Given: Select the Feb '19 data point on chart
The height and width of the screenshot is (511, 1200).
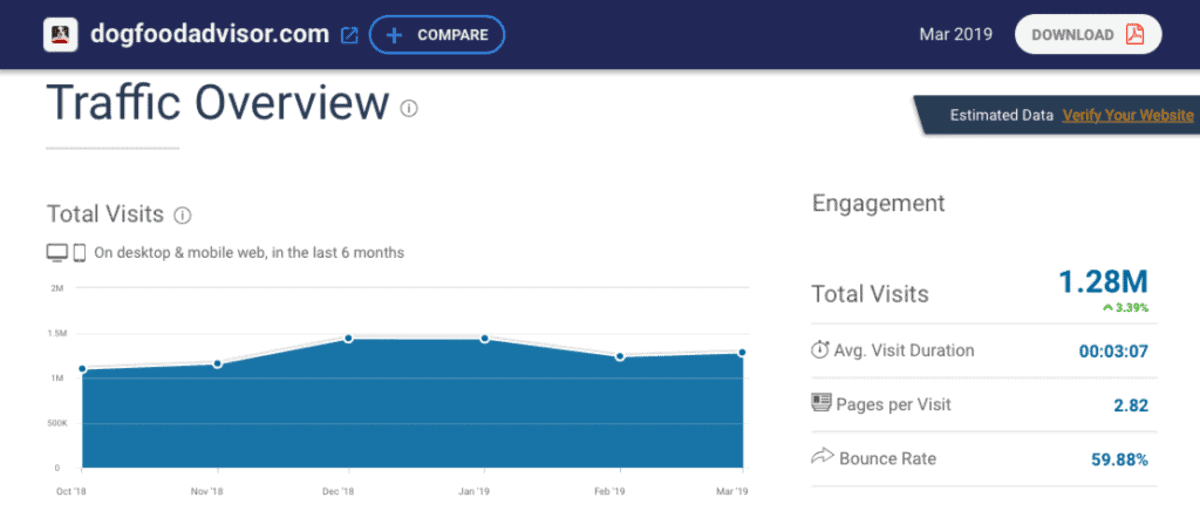Looking at the screenshot, I should pyautogui.click(x=620, y=356).
